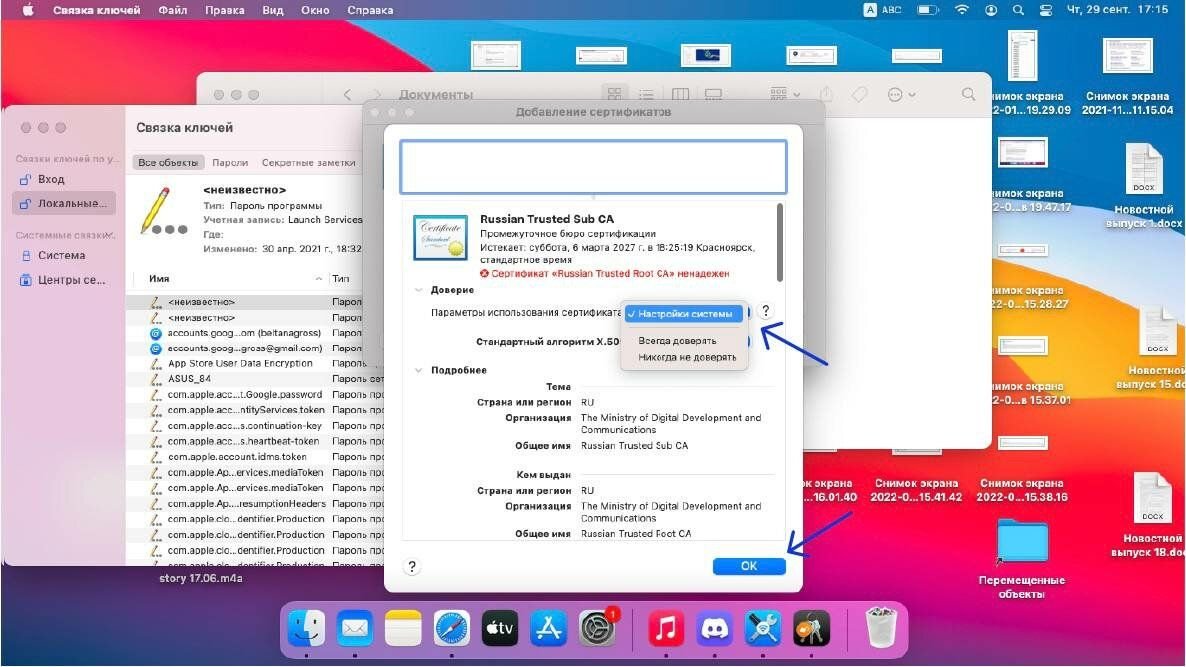Open System Preferences with the notification badge
The width and height of the screenshot is (1186, 667).
pos(598,628)
